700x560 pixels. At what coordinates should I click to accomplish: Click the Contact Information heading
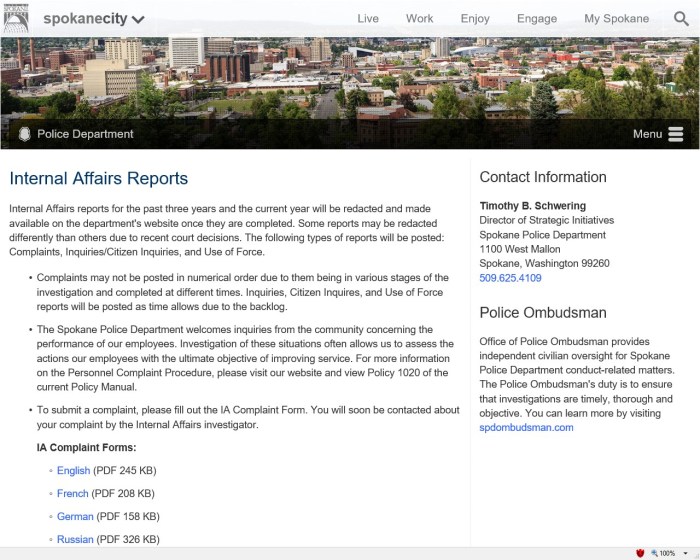click(x=543, y=177)
